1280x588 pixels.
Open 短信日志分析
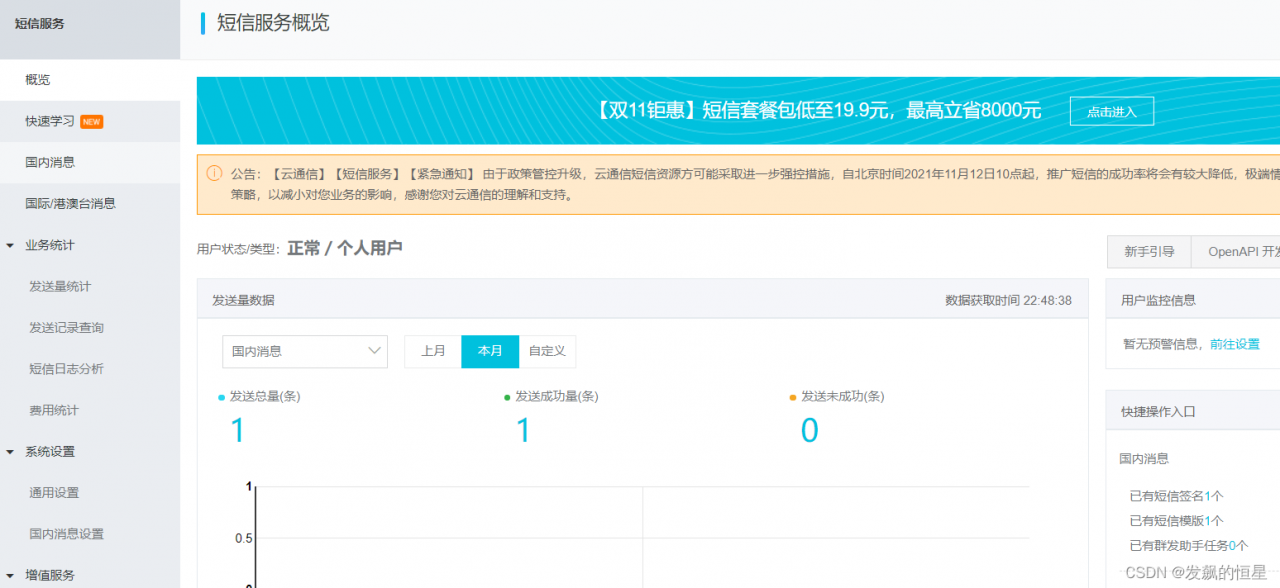click(x=66, y=369)
